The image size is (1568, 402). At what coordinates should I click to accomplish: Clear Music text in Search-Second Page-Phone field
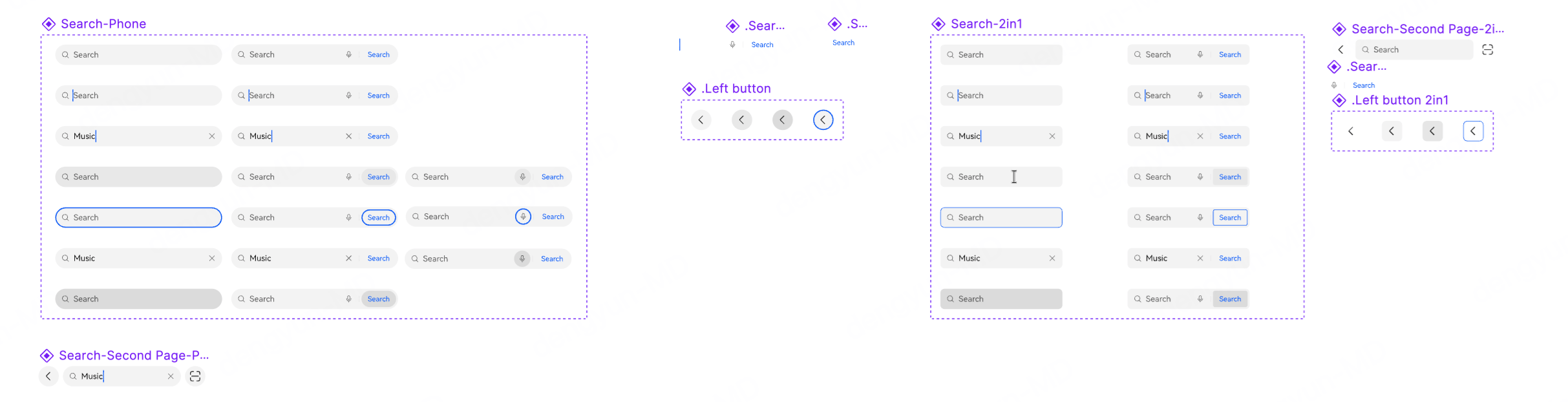click(171, 376)
